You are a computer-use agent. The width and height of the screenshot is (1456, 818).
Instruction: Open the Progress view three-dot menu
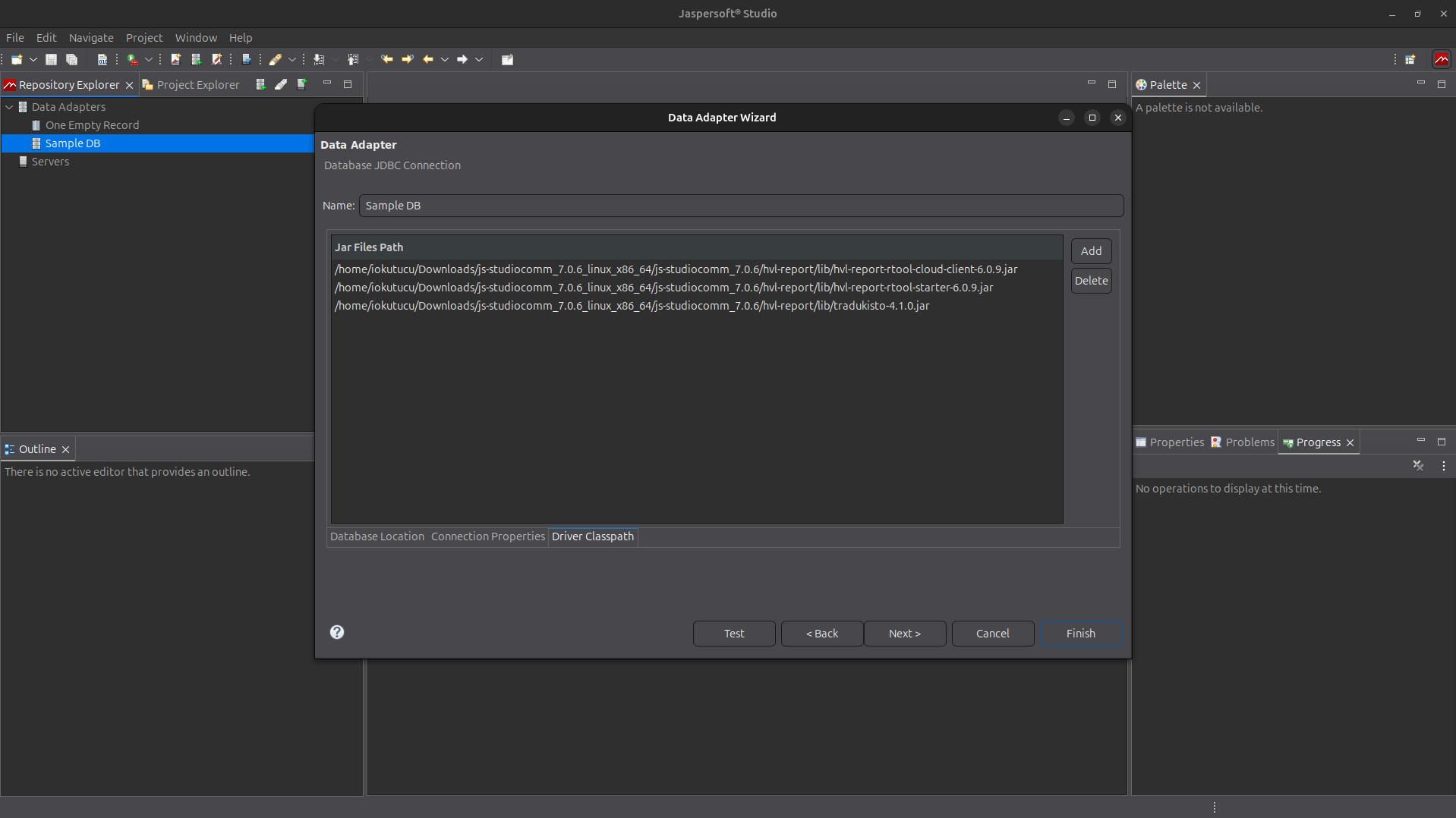pos(1444,466)
